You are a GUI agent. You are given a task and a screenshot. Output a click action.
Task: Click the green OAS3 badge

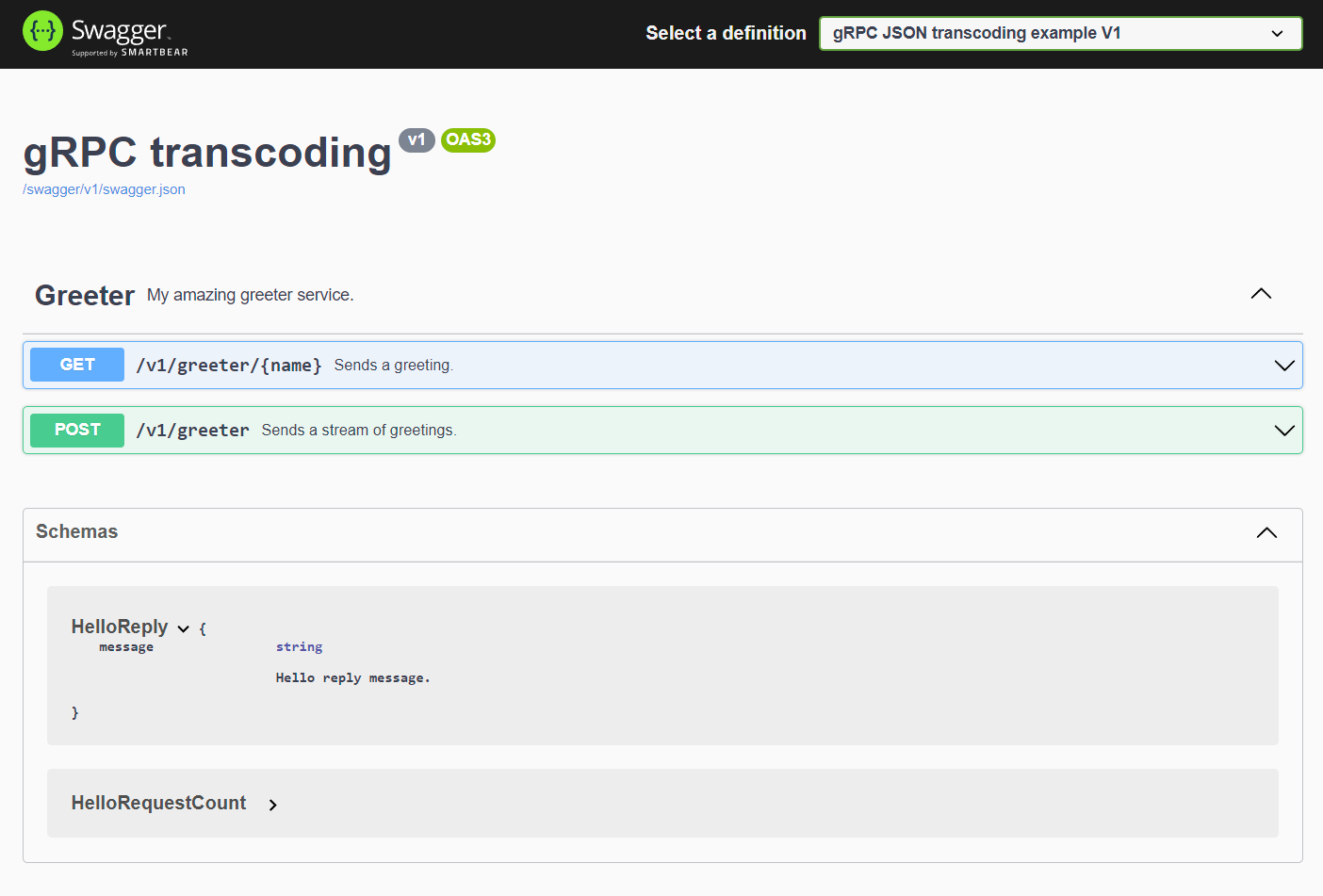click(x=468, y=139)
